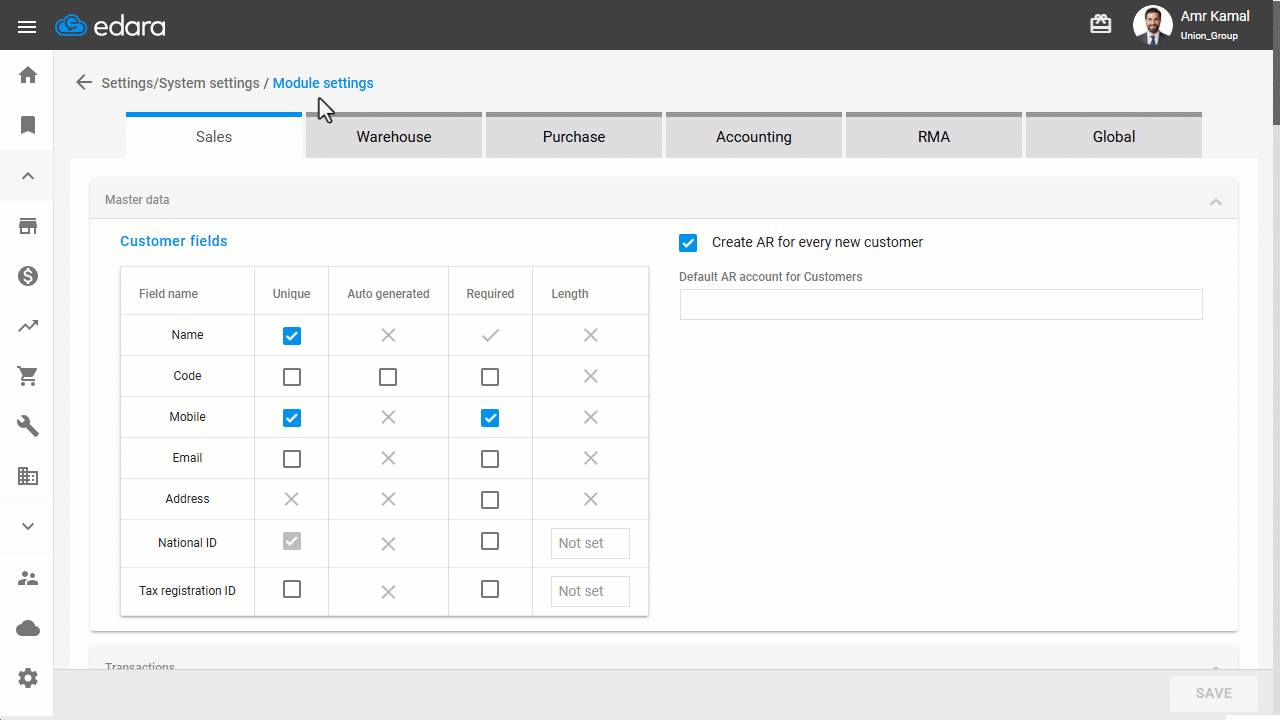Check Unique for Tax registration ID
This screenshot has height=720, width=1280.
click(292, 589)
